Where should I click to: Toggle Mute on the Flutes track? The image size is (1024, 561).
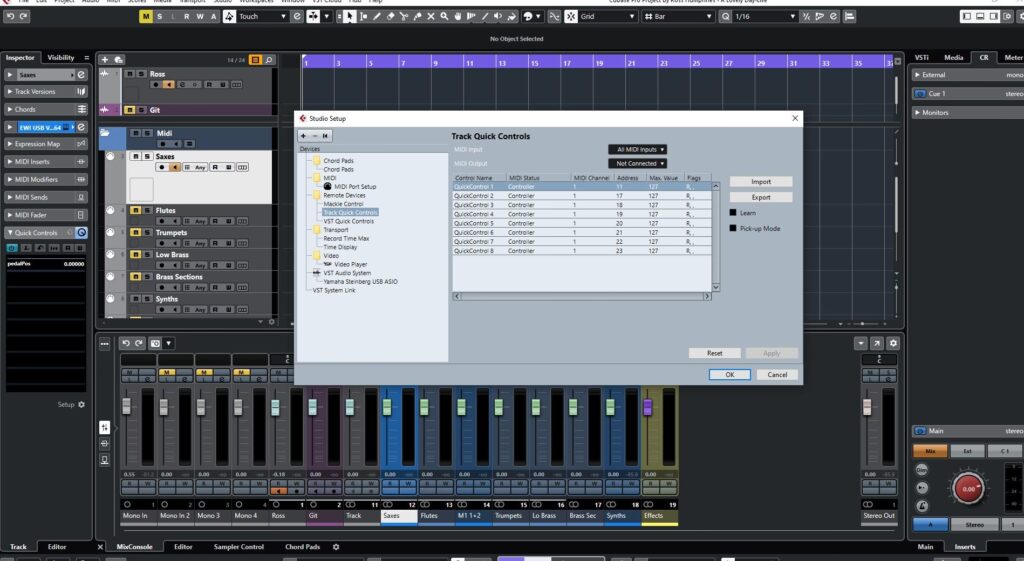[x=135, y=211]
